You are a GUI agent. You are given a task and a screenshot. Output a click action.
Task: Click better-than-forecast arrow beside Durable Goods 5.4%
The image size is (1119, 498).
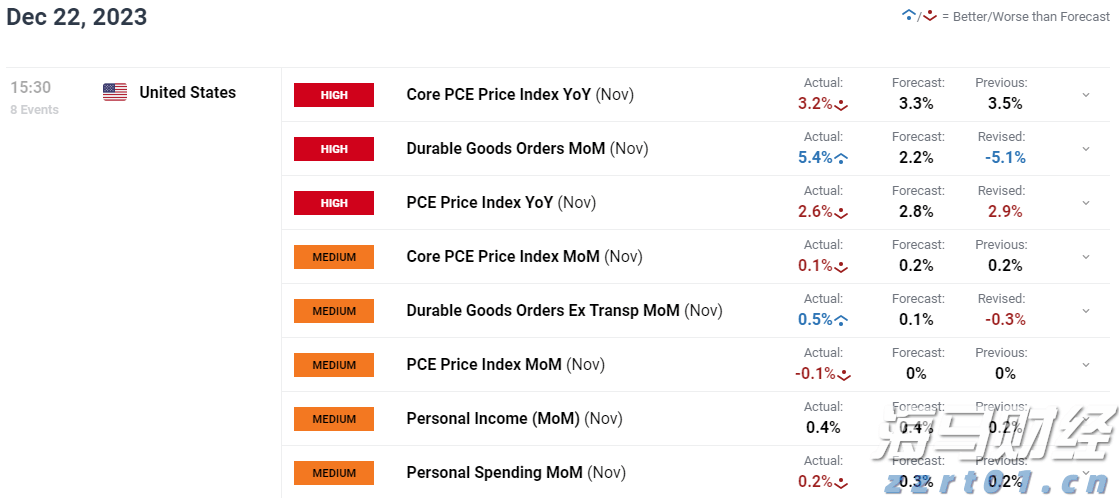coord(841,159)
